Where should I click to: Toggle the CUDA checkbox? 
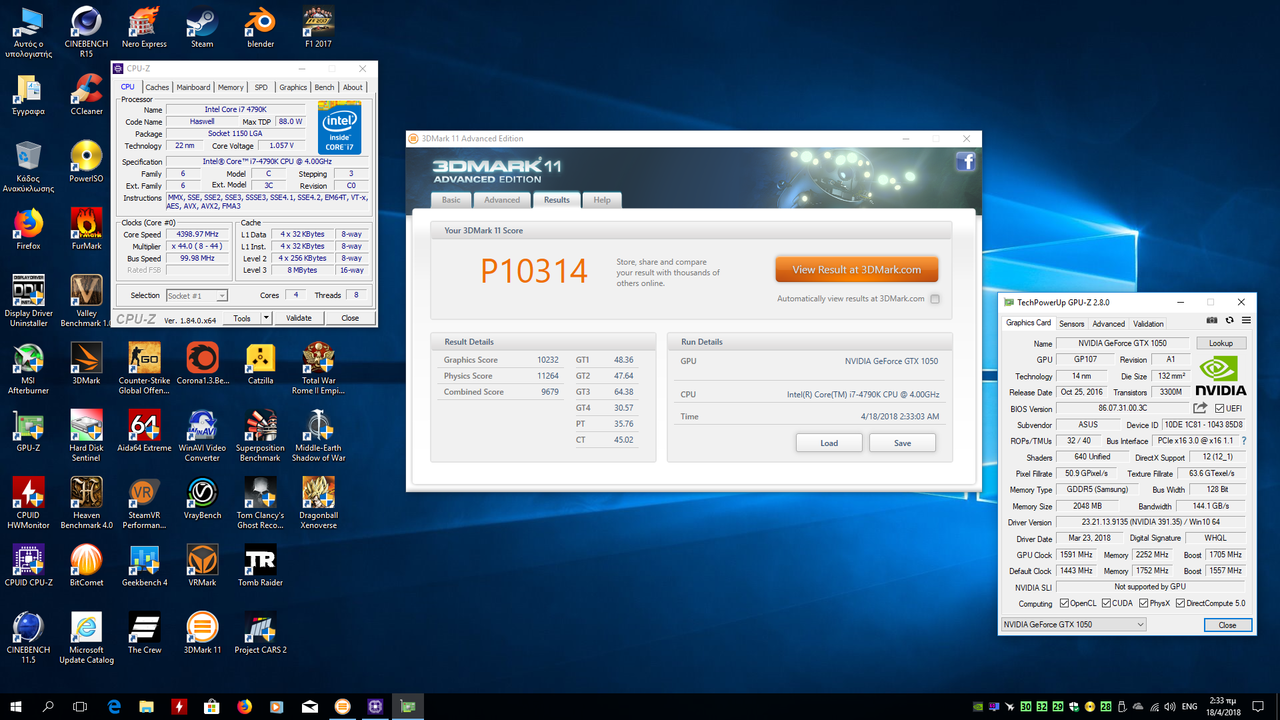click(1106, 604)
